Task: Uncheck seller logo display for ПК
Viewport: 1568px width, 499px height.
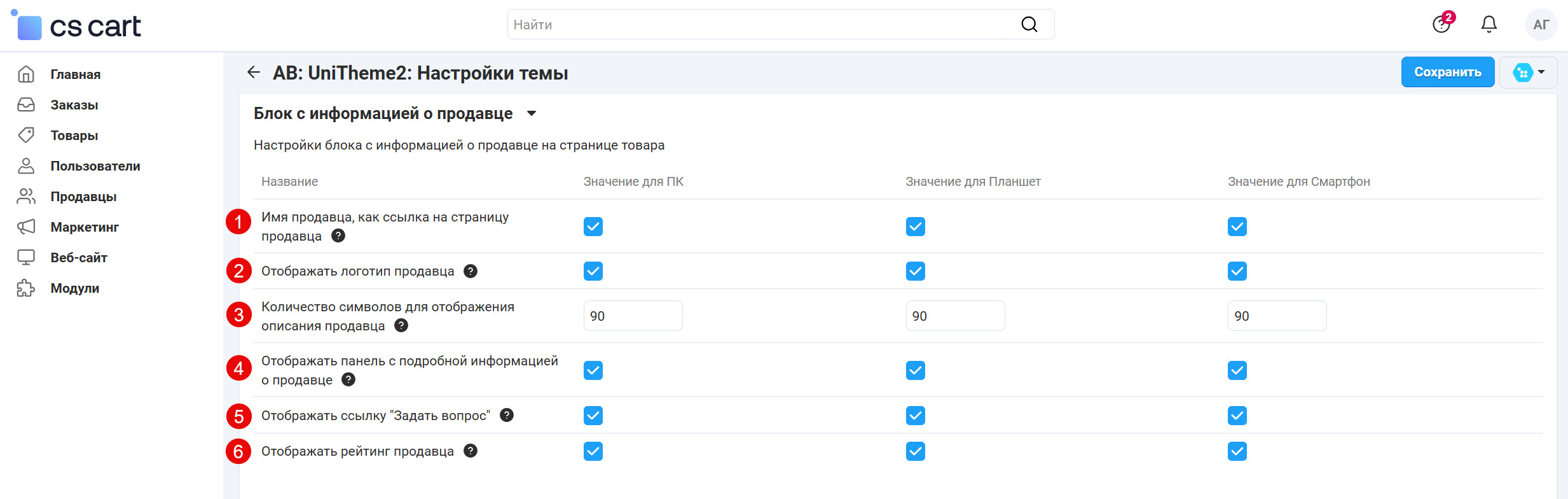Action: (x=593, y=271)
